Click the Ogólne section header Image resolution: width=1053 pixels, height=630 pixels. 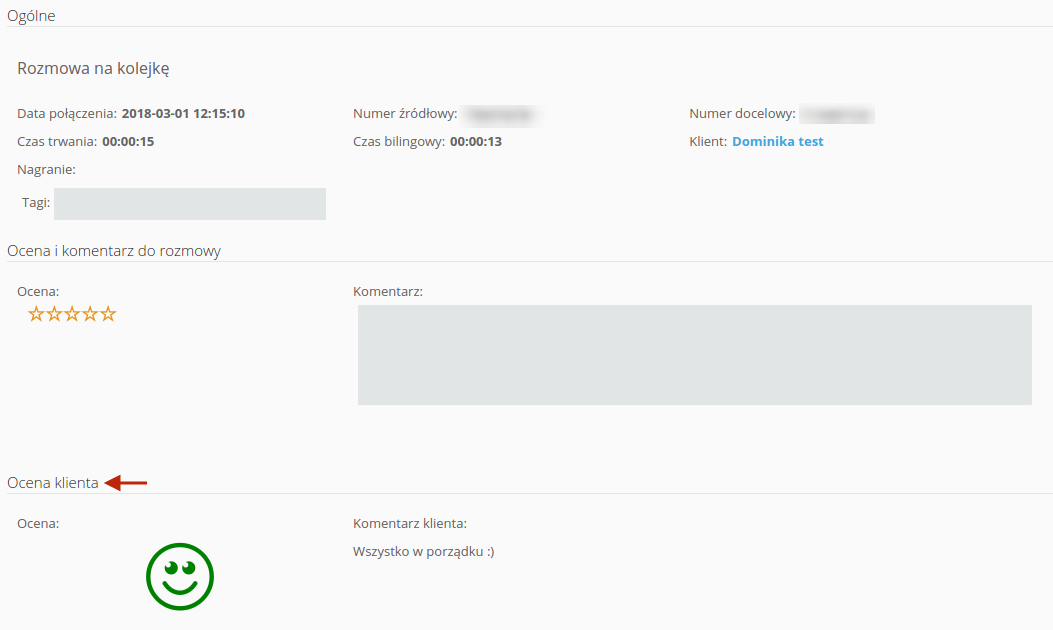(x=31, y=16)
